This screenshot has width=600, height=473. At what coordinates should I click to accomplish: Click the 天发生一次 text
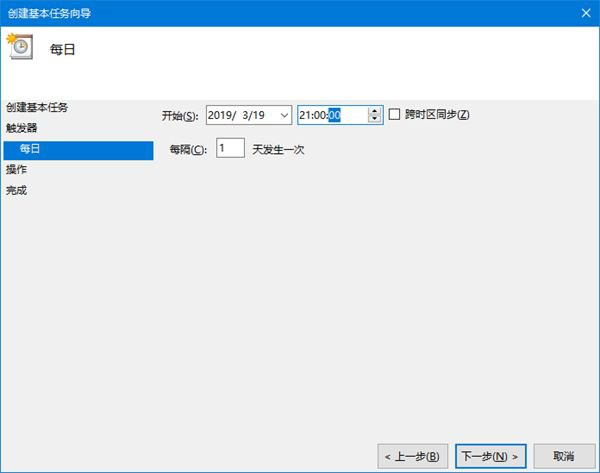point(278,150)
